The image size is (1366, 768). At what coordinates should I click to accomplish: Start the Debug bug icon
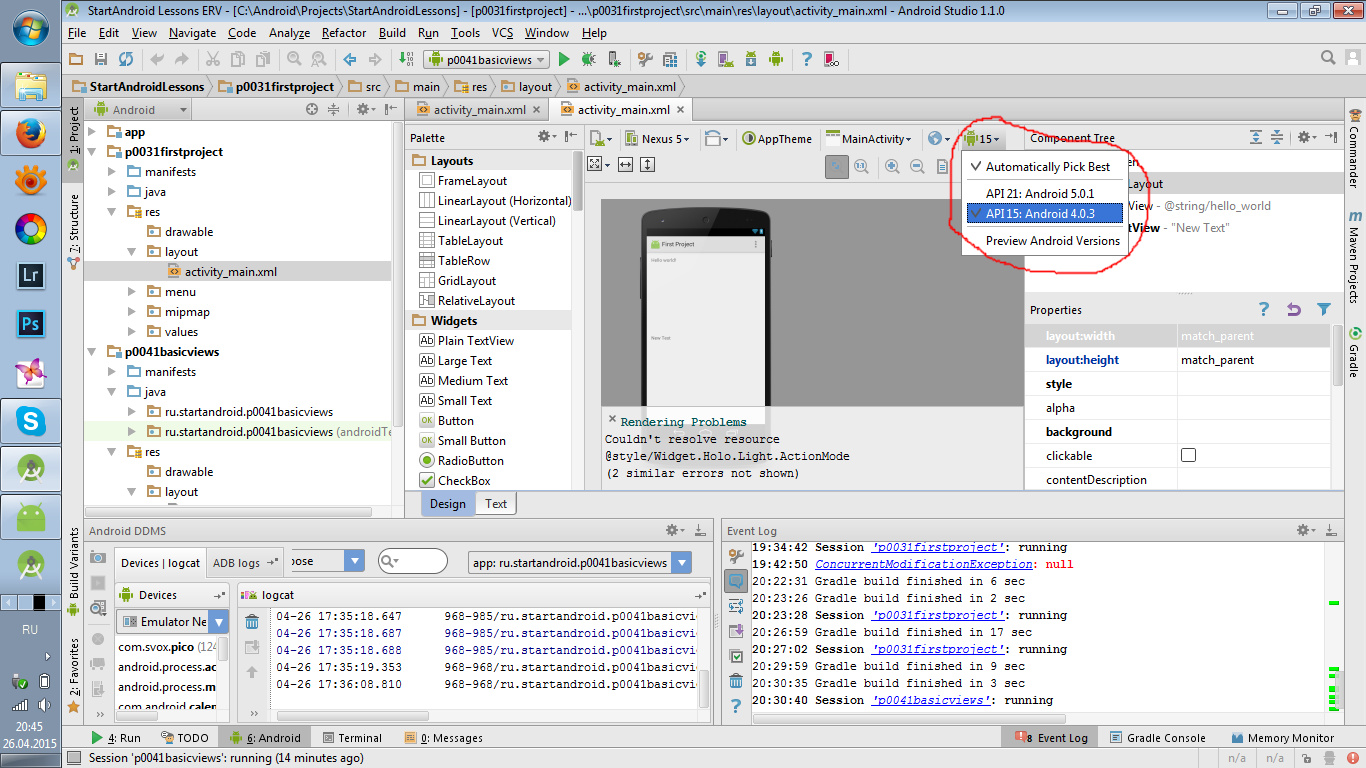[x=589, y=59]
